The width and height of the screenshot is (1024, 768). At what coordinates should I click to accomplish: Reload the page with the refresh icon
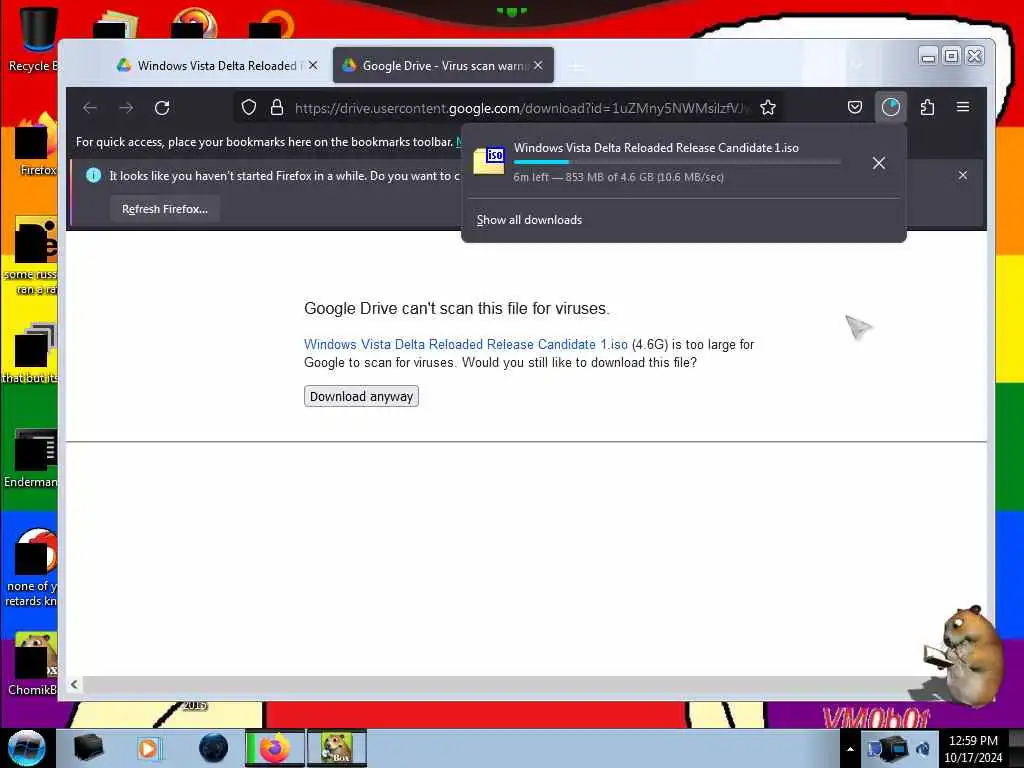tap(162, 108)
